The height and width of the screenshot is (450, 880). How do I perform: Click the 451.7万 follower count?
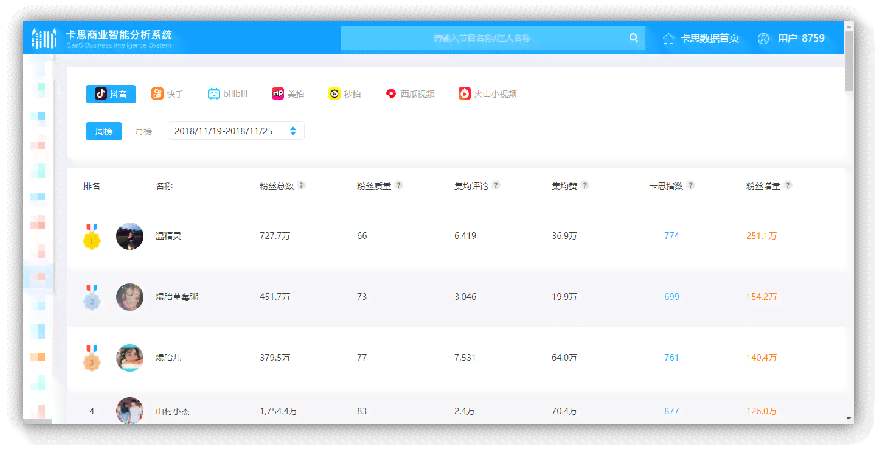click(x=274, y=297)
